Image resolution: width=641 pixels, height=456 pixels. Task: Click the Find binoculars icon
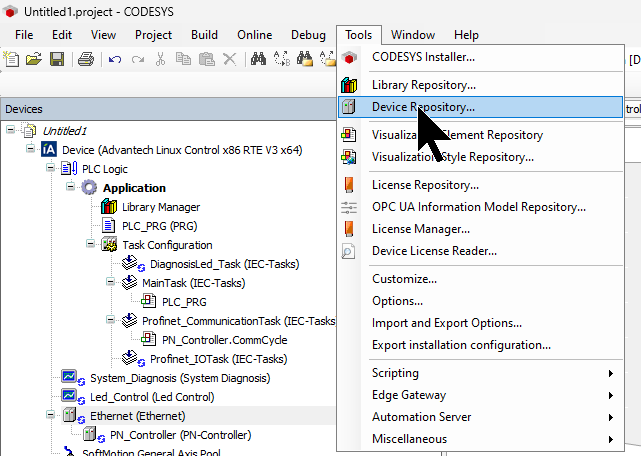(258, 60)
